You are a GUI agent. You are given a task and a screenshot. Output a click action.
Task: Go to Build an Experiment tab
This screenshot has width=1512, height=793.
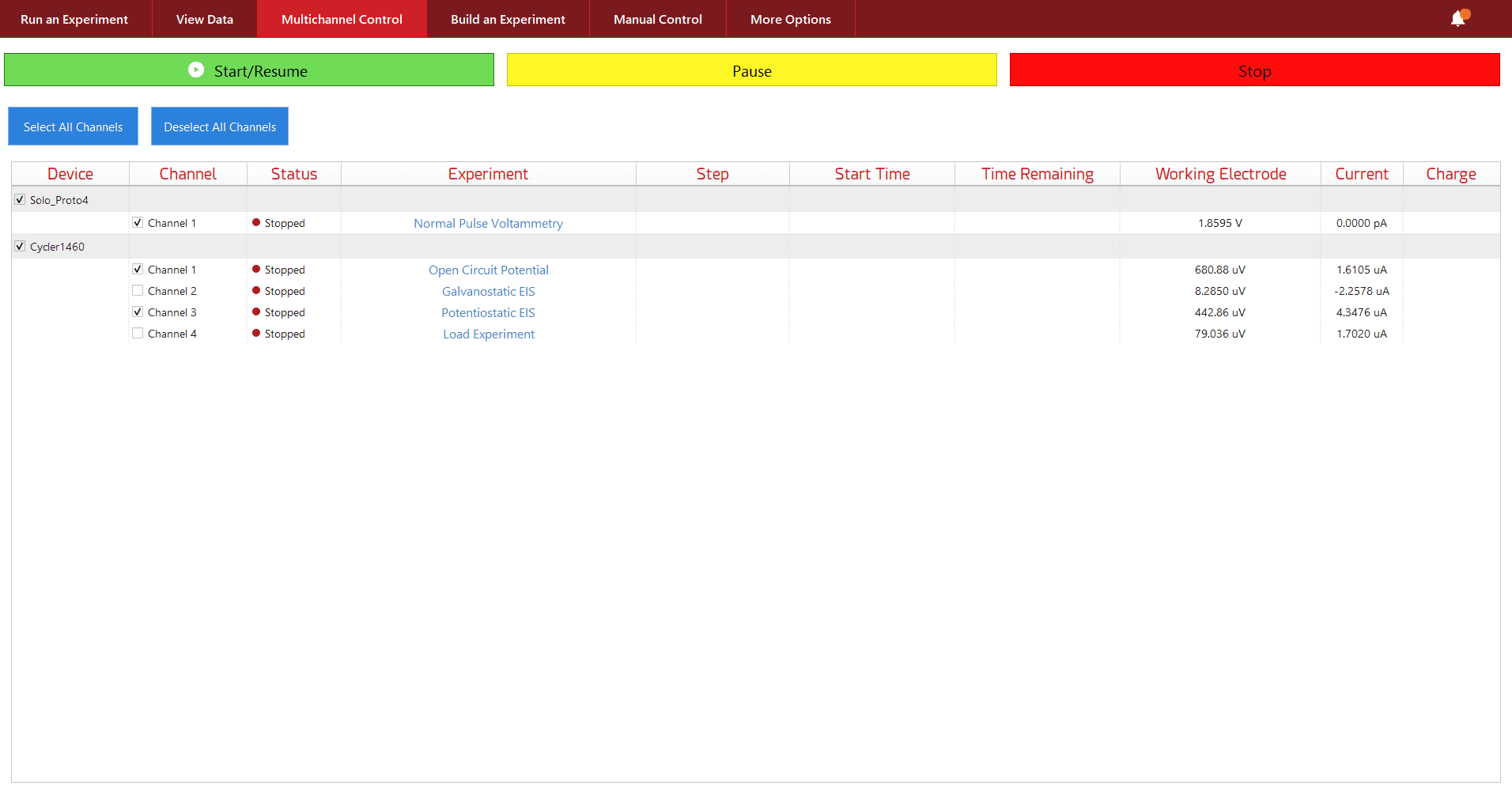[x=508, y=19]
